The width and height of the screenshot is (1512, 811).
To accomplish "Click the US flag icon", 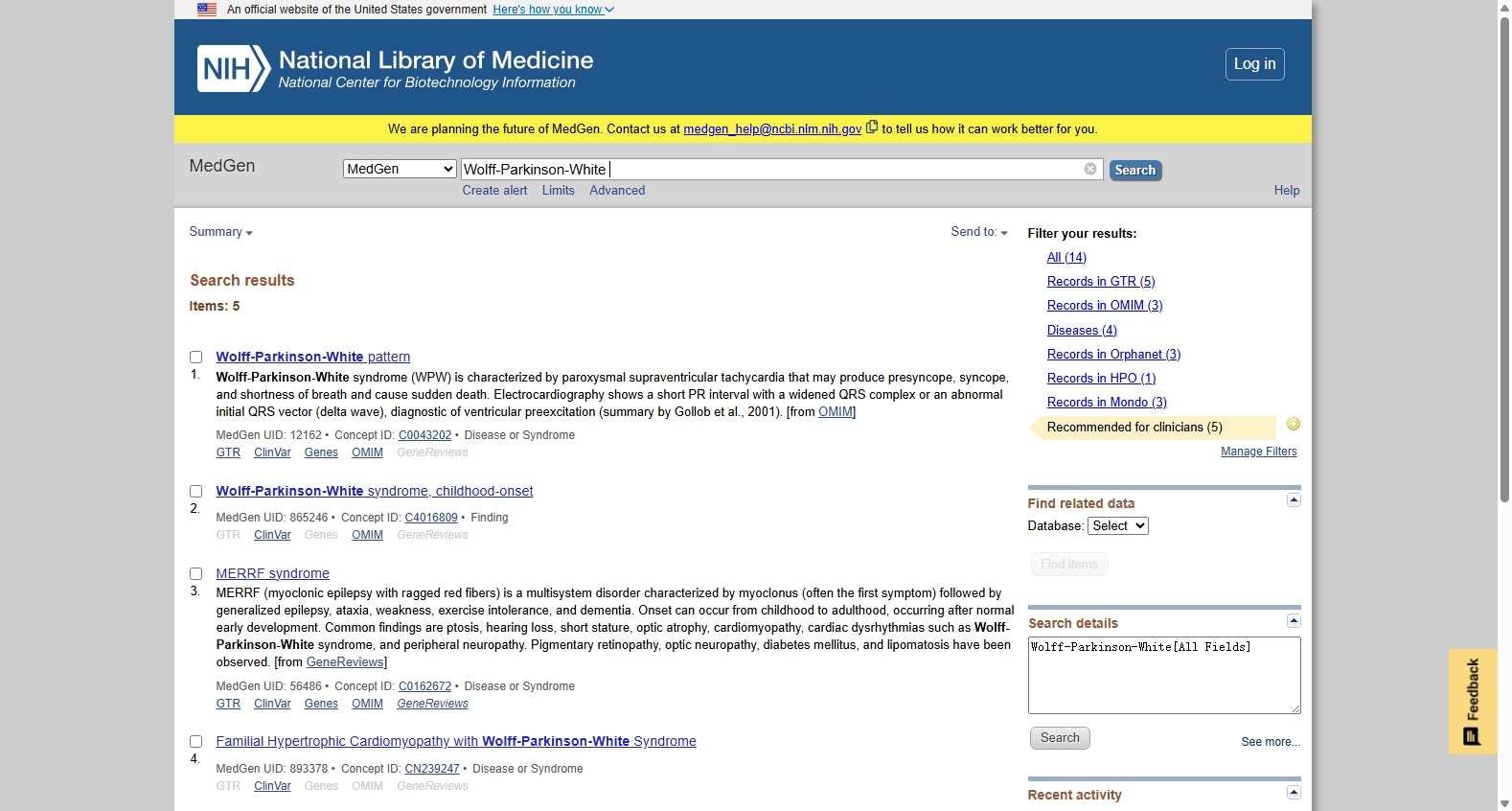I will point(207,10).
